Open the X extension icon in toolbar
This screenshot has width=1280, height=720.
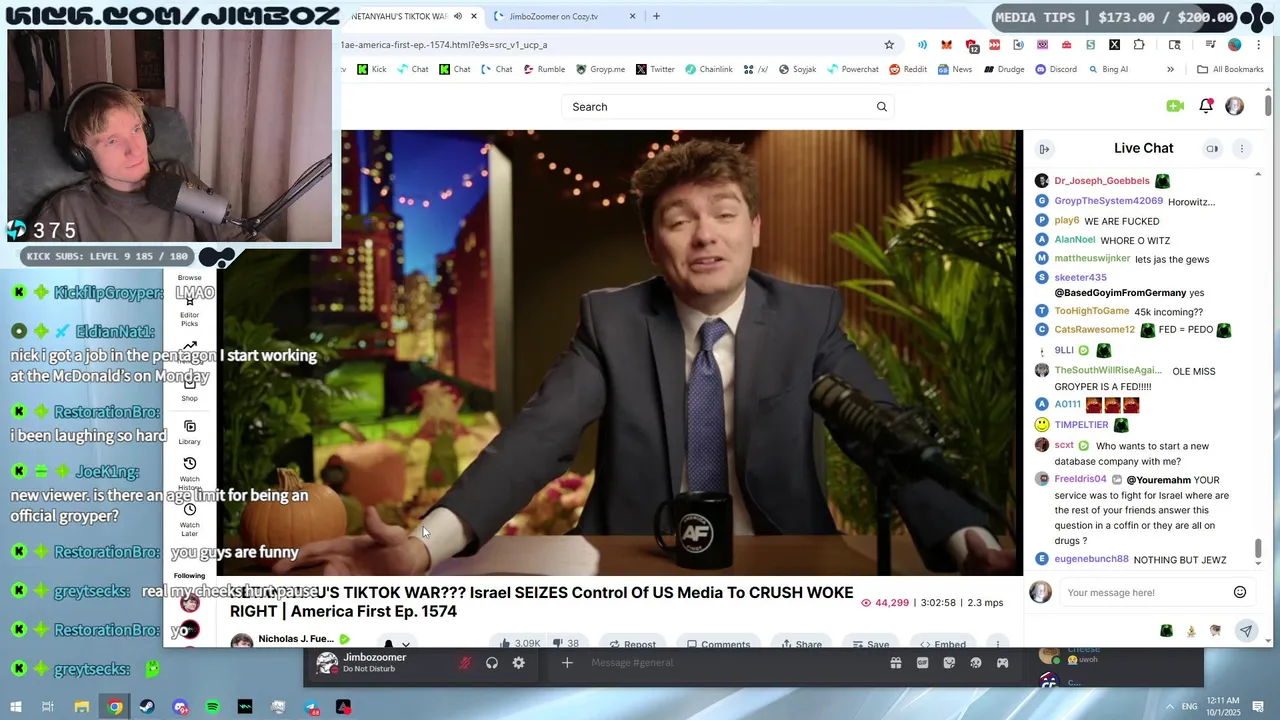click(1114, 44)
